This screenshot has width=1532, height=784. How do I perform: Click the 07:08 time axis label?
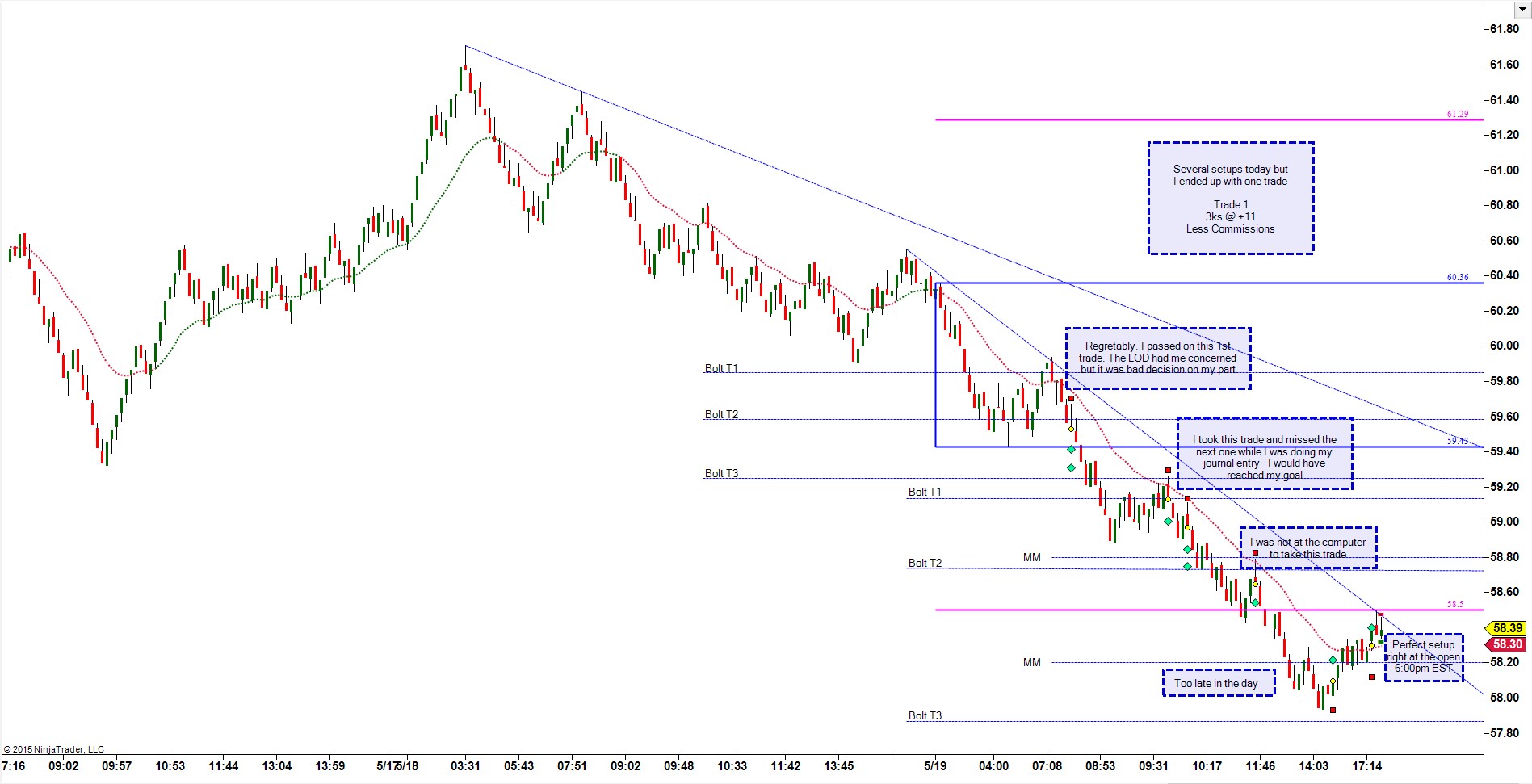pyautogui.click(x=1047, y=765)
